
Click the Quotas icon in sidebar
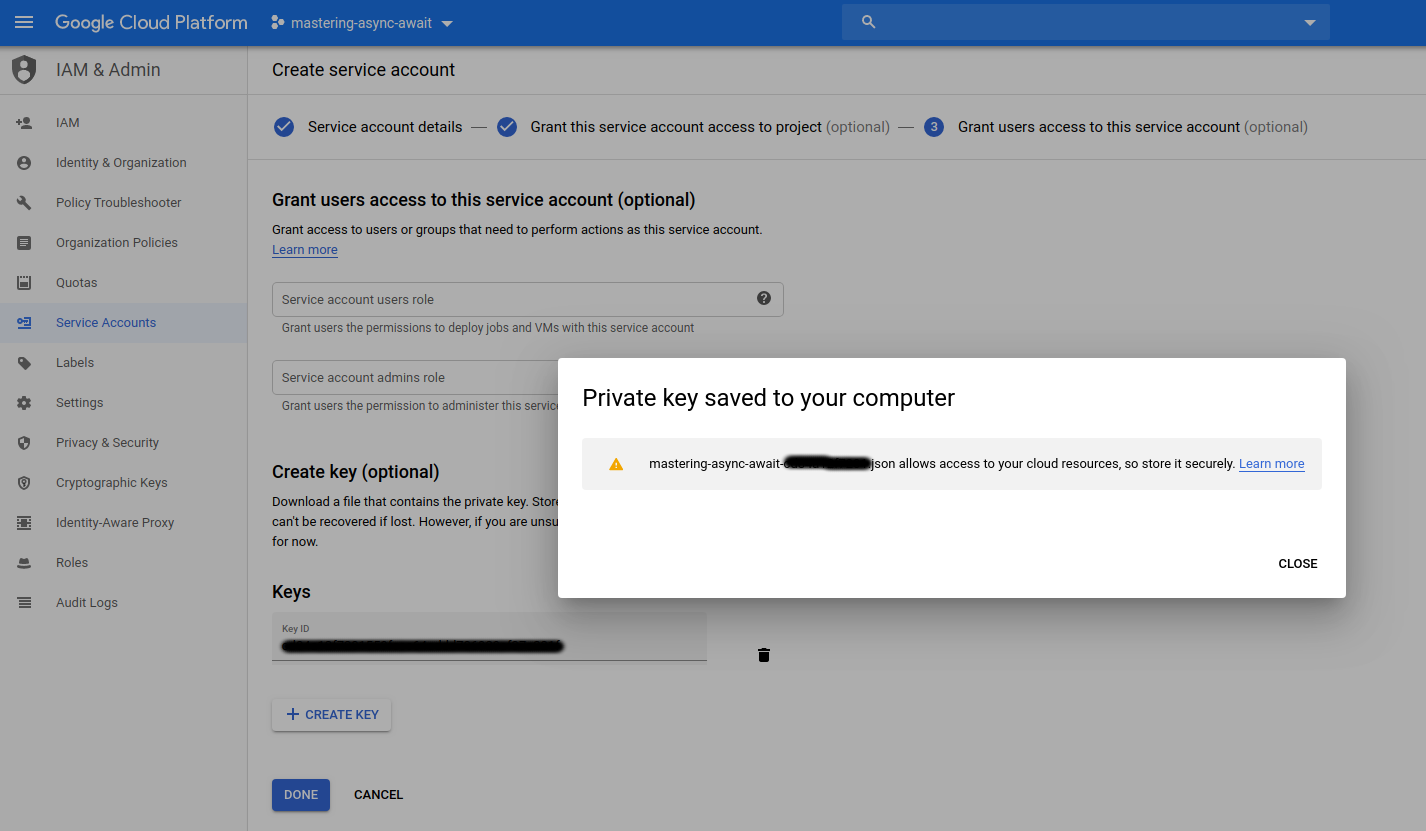24,283
